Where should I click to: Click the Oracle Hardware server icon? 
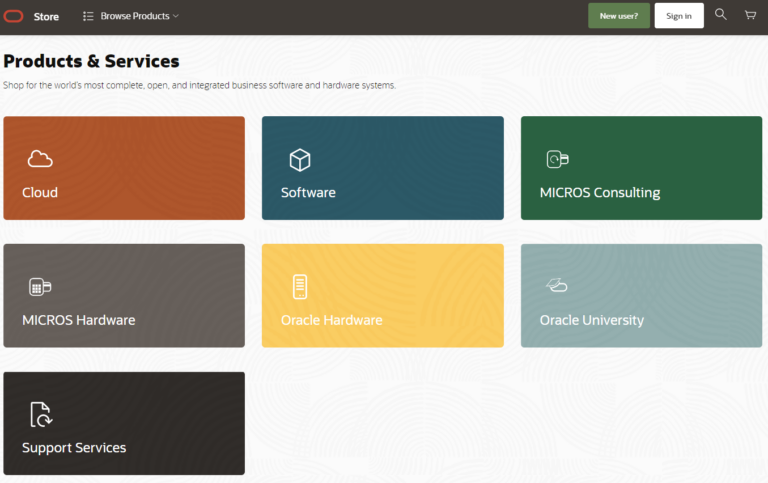[299, 287]
